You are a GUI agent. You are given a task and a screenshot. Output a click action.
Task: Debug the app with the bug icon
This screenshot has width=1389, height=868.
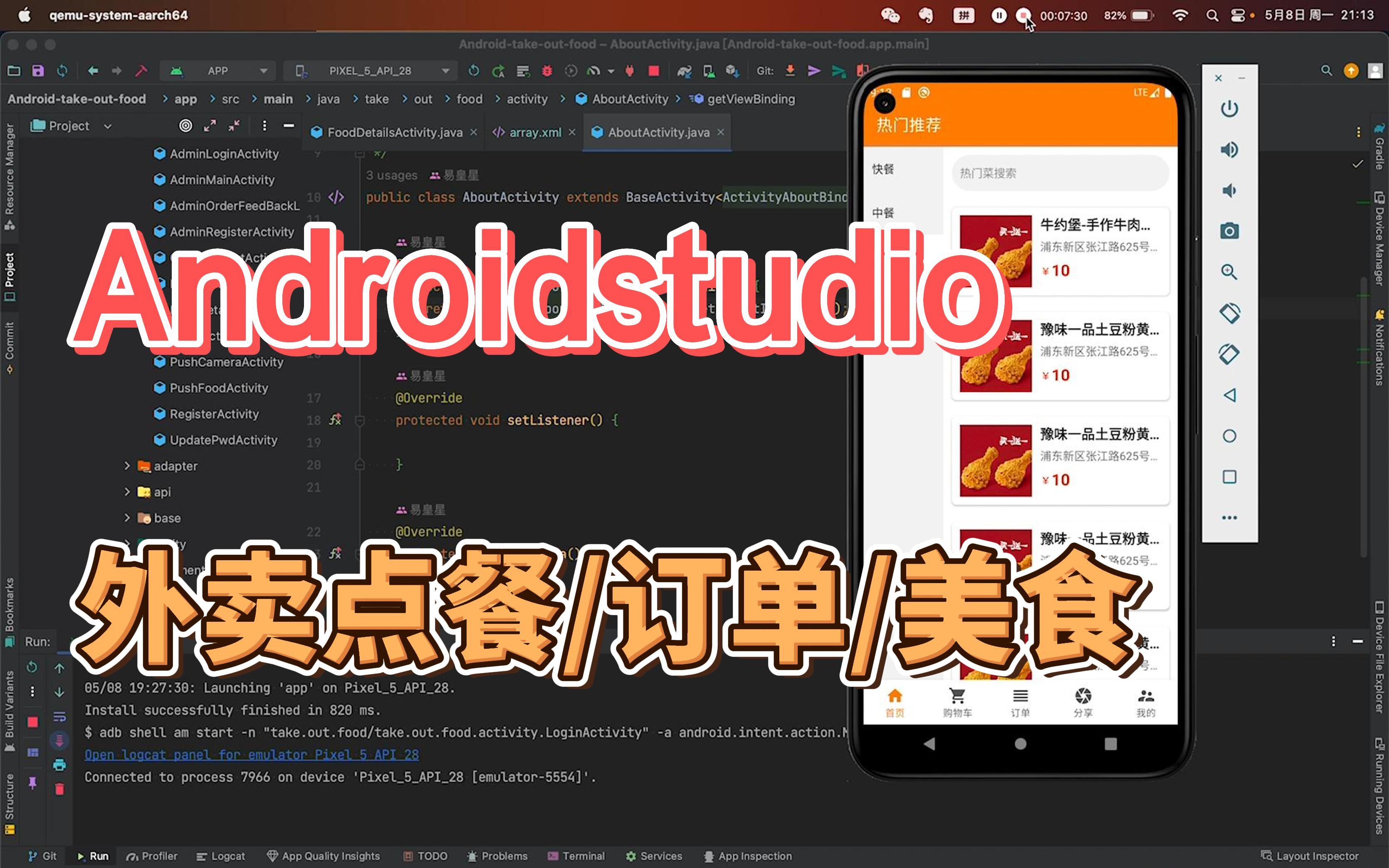547,71
